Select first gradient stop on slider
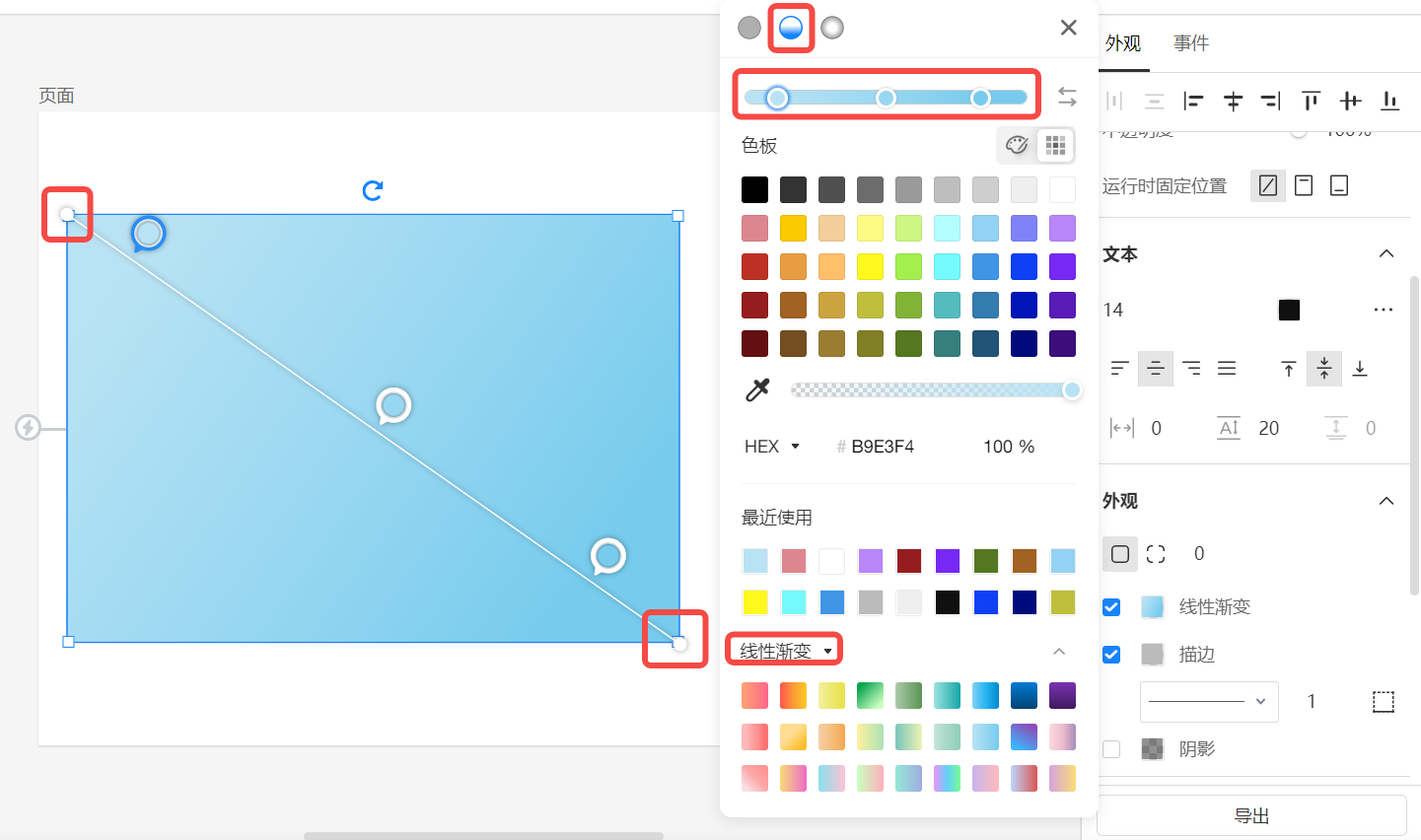Viewport: 1421px width, 840px height. pyautogui.click(x=777, y=98)
